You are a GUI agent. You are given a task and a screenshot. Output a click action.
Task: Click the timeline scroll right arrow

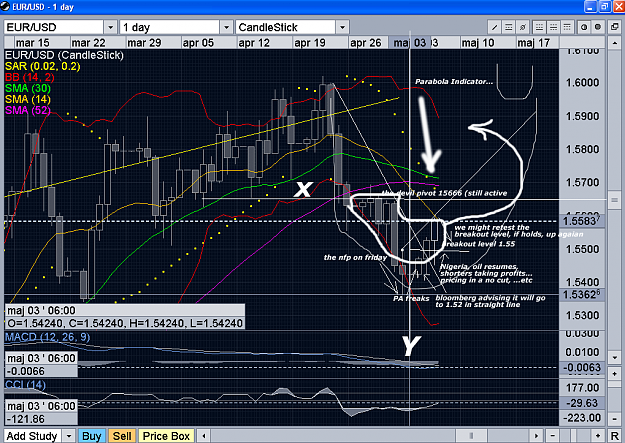click(536, 436)
